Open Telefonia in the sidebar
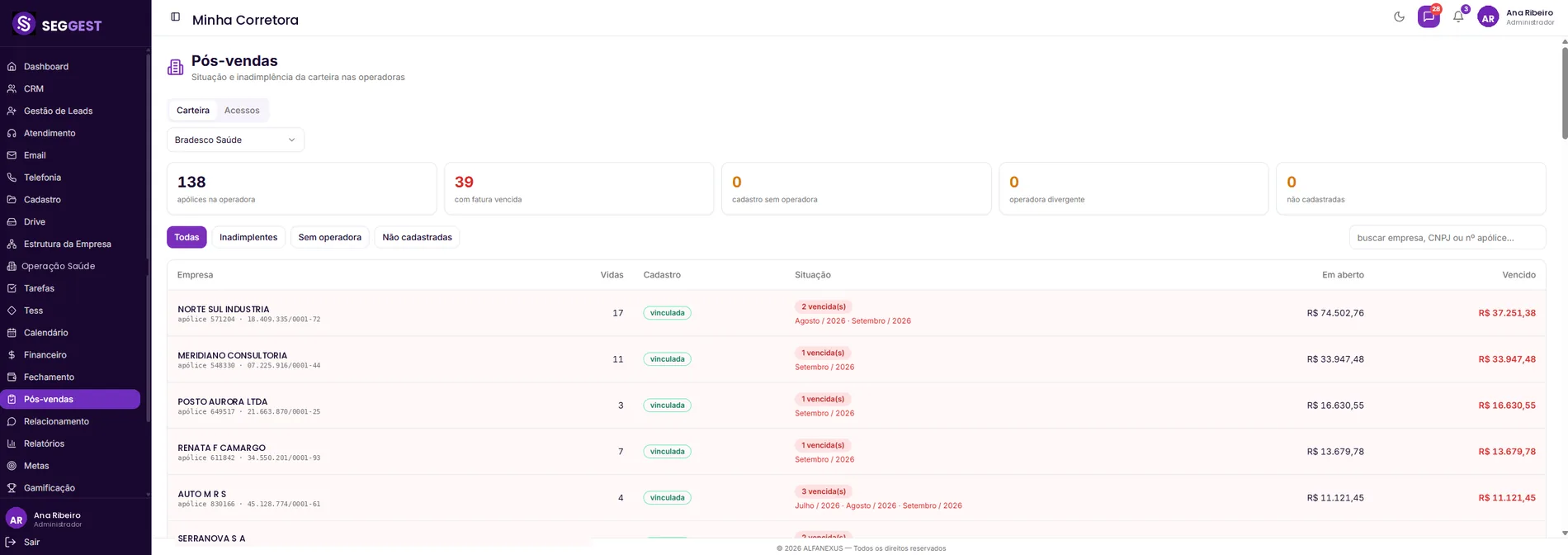The width and height of the screenshot is (1568, 555). click(x=71, y=178)
